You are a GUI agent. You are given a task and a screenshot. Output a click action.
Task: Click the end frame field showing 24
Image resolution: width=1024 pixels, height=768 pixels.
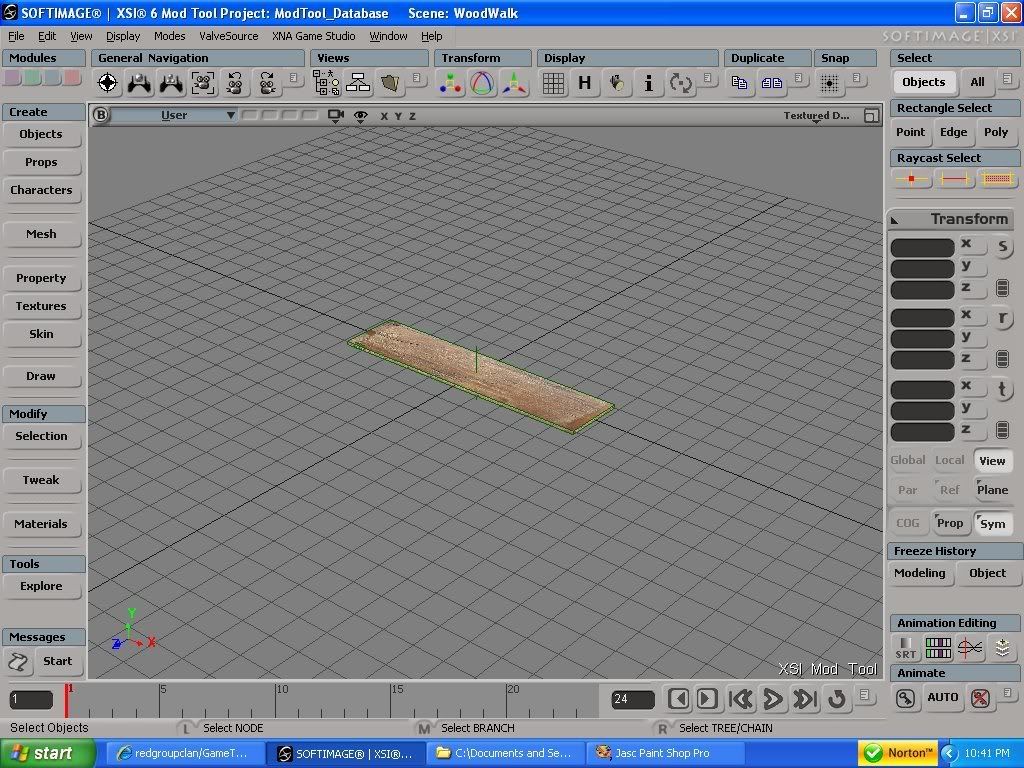tap(633, 699)
